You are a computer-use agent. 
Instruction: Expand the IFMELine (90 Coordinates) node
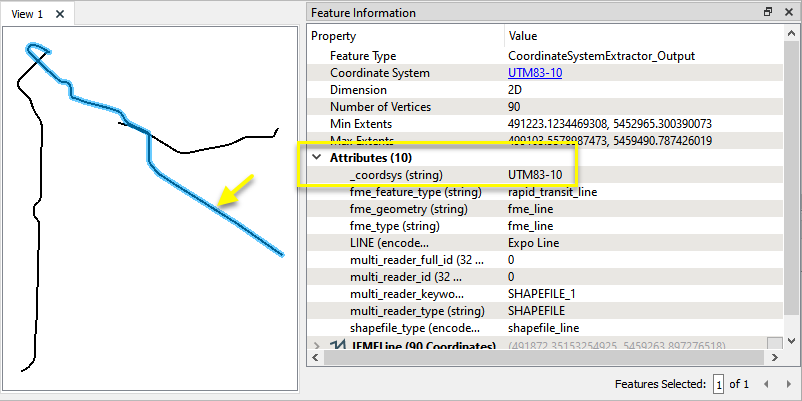[x=317, y=346]
